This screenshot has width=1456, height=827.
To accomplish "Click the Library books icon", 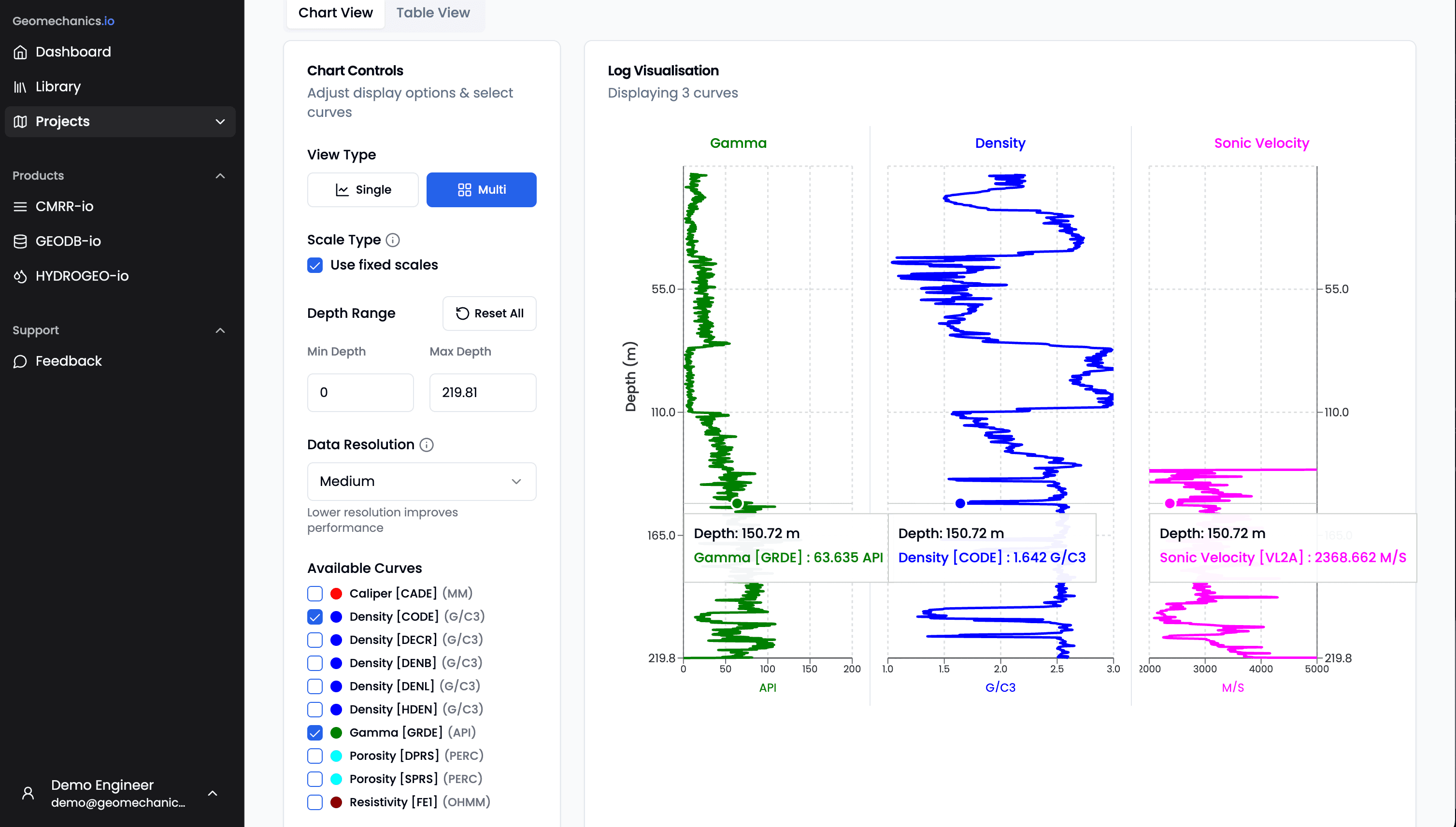I will click(20, 87).
